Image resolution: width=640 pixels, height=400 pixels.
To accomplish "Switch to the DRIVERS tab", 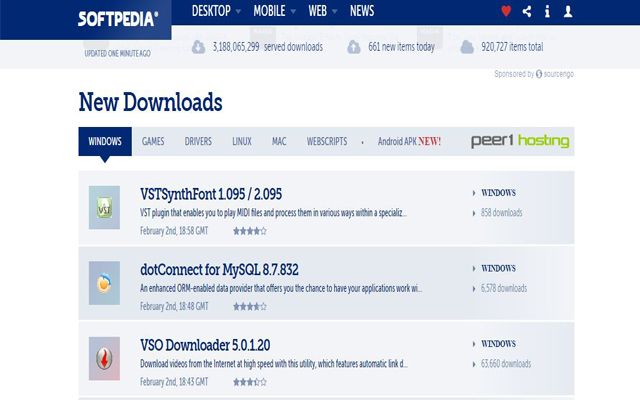I will tap(198, 141).
